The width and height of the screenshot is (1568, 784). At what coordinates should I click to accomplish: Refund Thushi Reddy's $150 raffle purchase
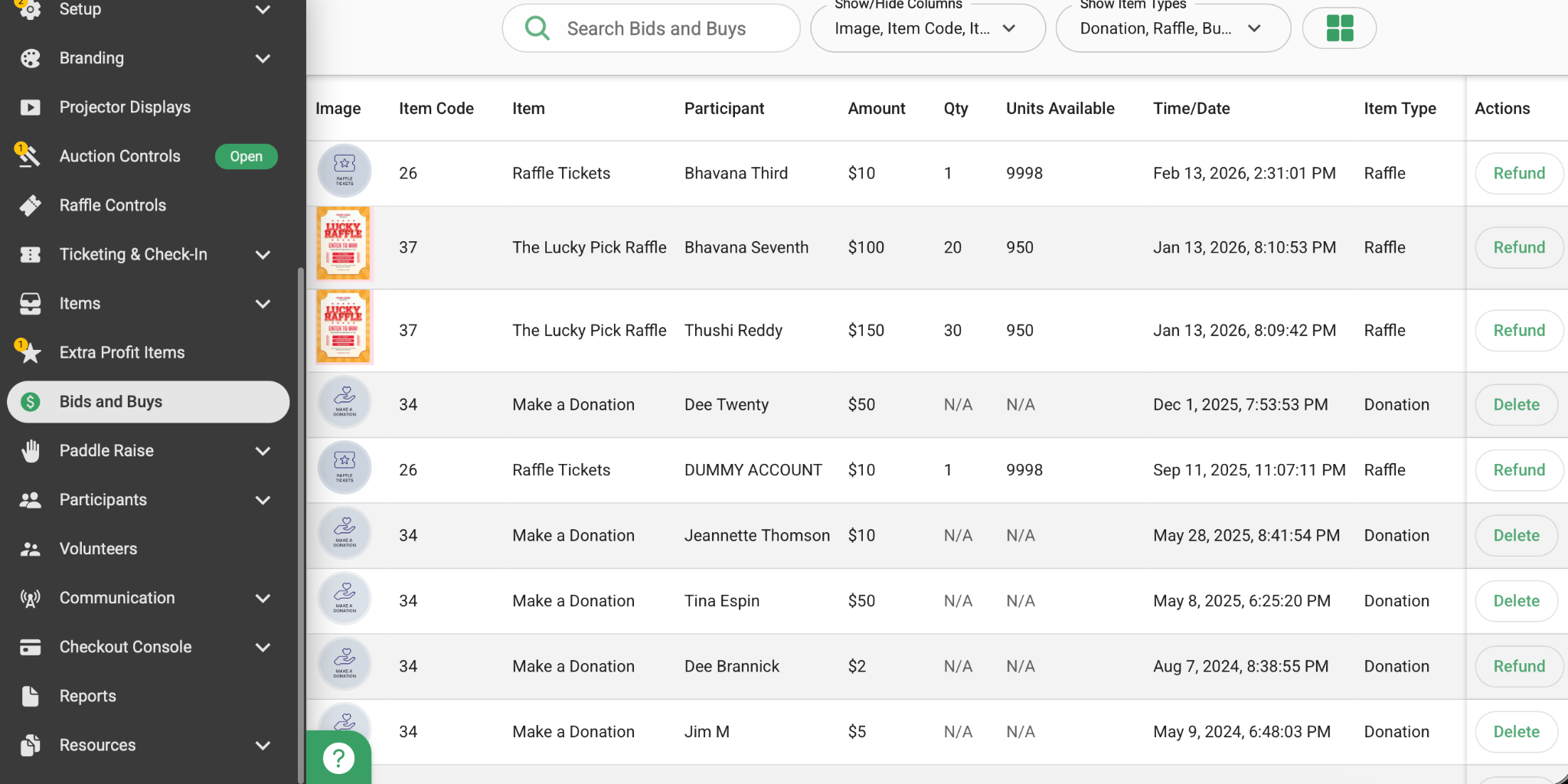[x=1519, y=330]
